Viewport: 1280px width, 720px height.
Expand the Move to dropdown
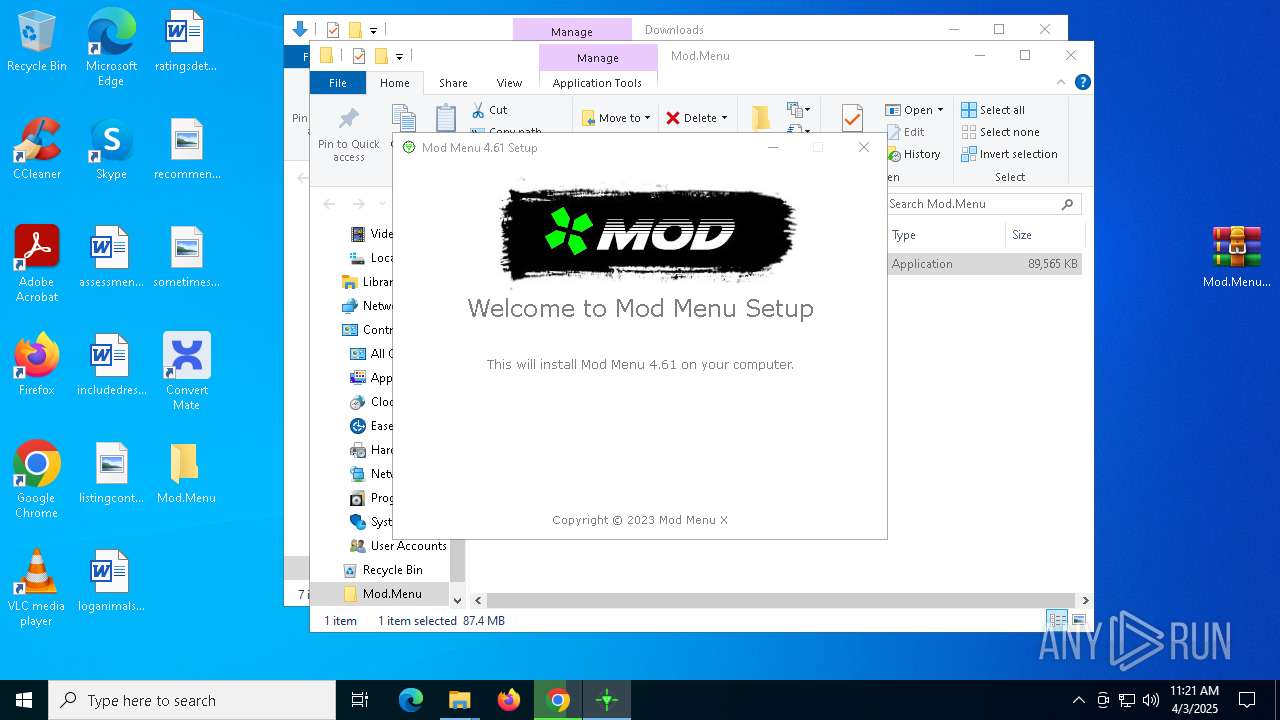(647, 118)
